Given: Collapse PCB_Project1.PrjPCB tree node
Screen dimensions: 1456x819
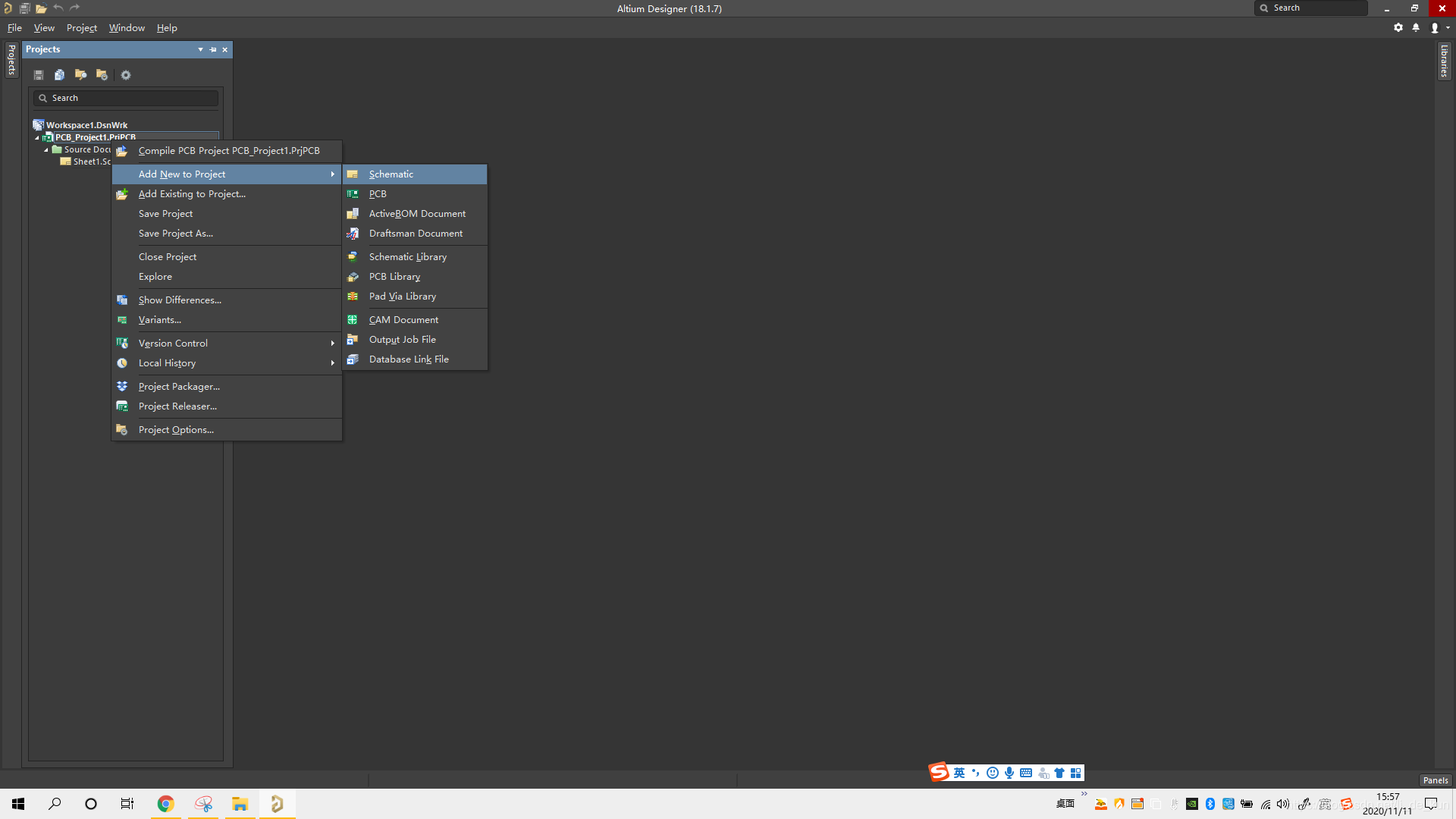Looking at the screenshot, I should pos(37,138).
